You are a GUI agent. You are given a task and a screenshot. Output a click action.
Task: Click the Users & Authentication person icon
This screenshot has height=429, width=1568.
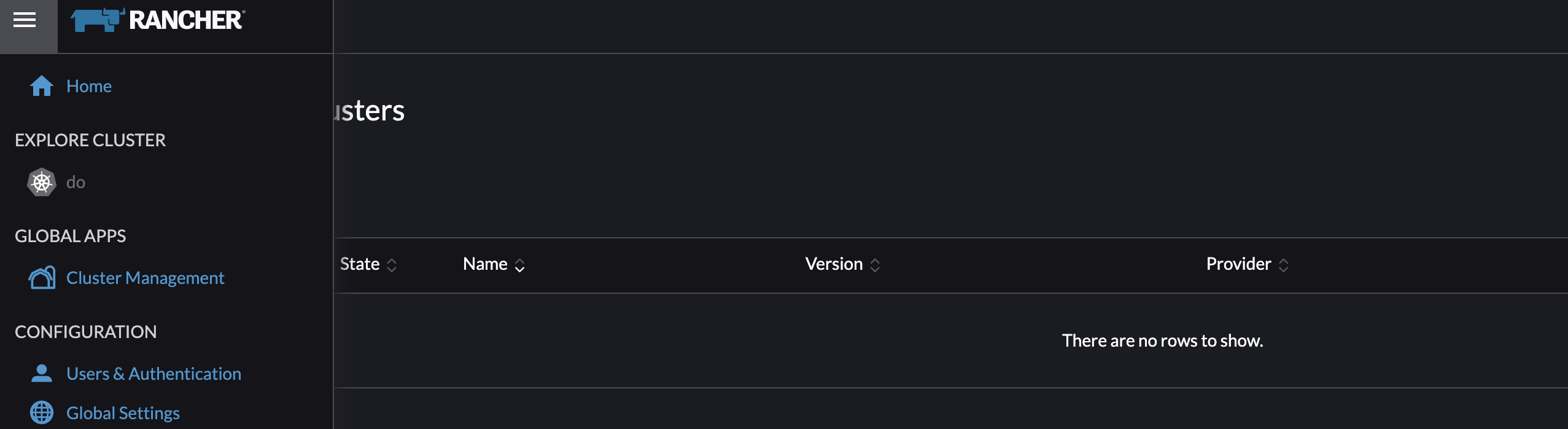[x=41, y=372]
